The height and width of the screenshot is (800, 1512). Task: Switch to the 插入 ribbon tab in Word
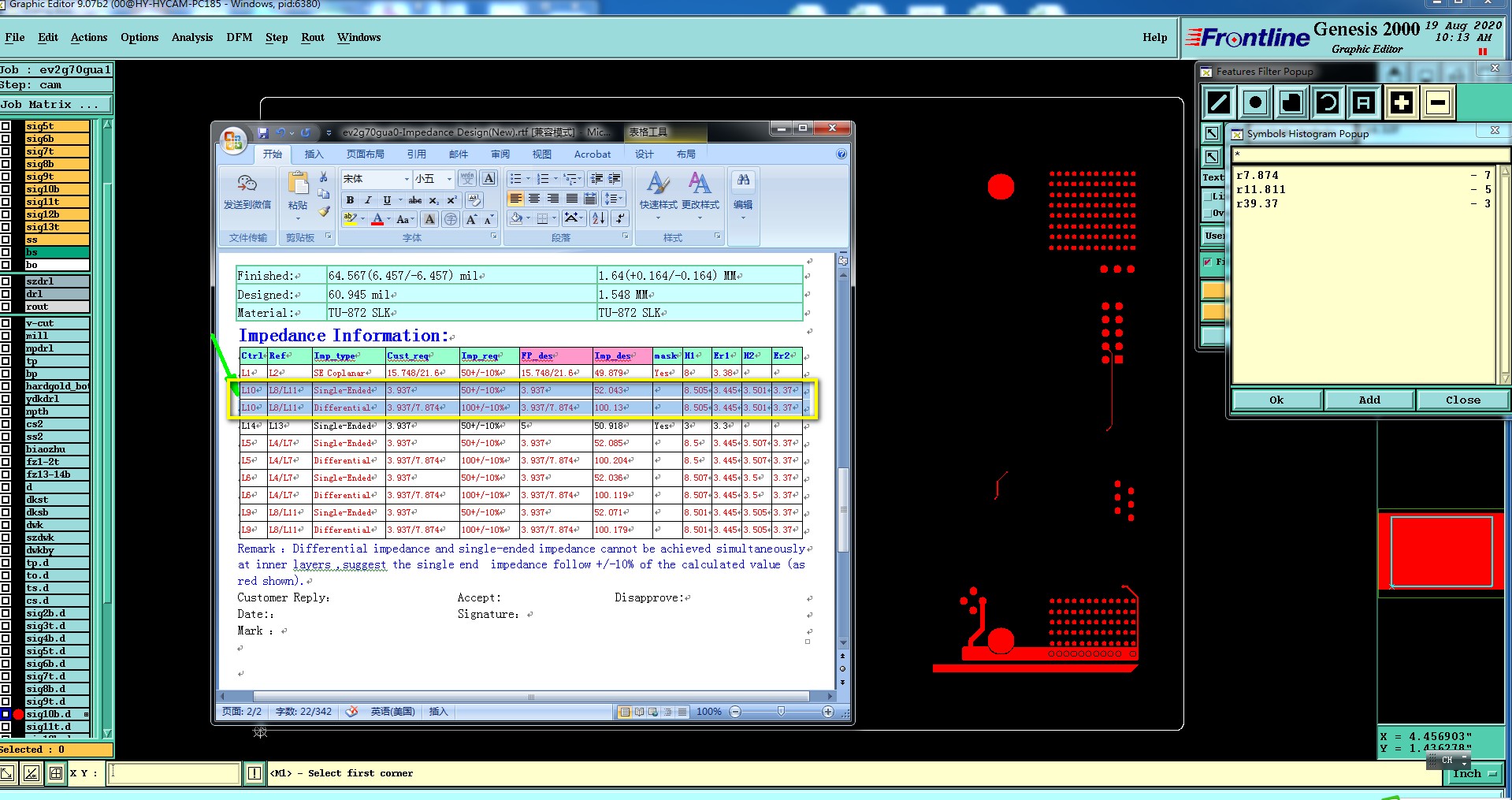pos(314,154)
